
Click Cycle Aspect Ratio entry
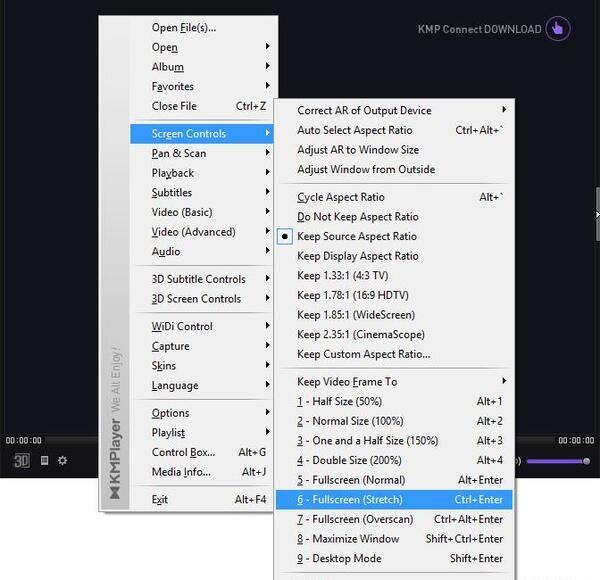(x=394, y=197)
